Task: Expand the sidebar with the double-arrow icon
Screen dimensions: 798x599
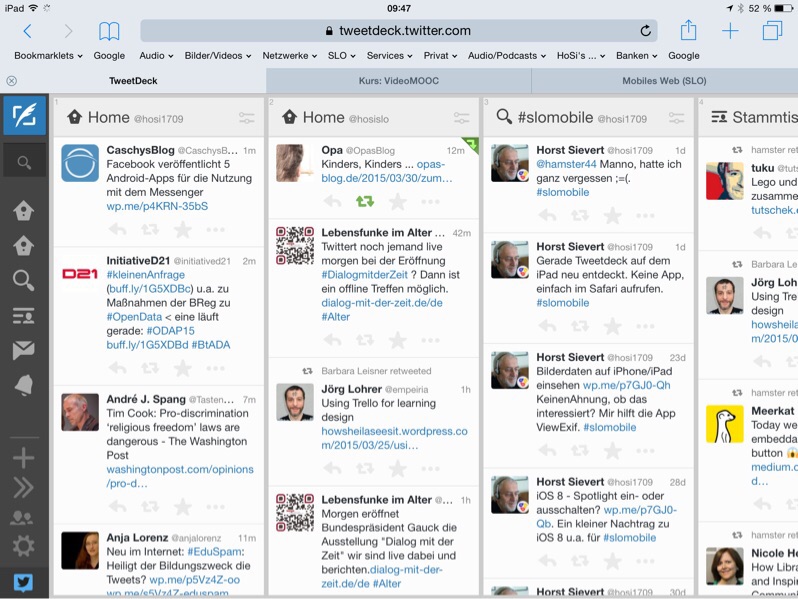Action: coord(23,488)
